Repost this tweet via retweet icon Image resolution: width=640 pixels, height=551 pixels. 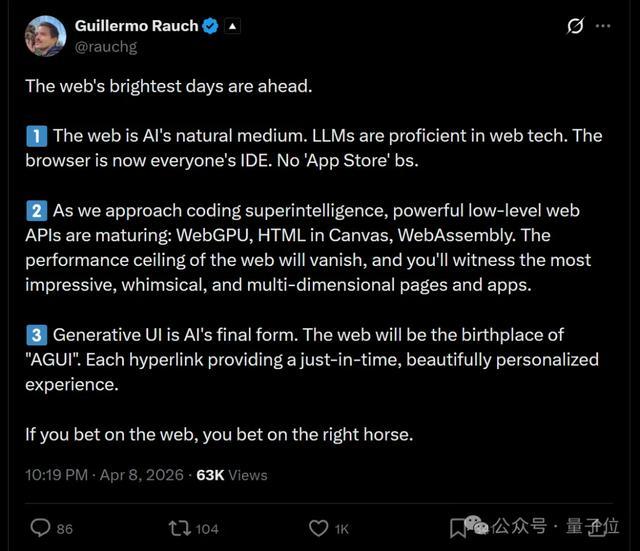click(179, 527)
